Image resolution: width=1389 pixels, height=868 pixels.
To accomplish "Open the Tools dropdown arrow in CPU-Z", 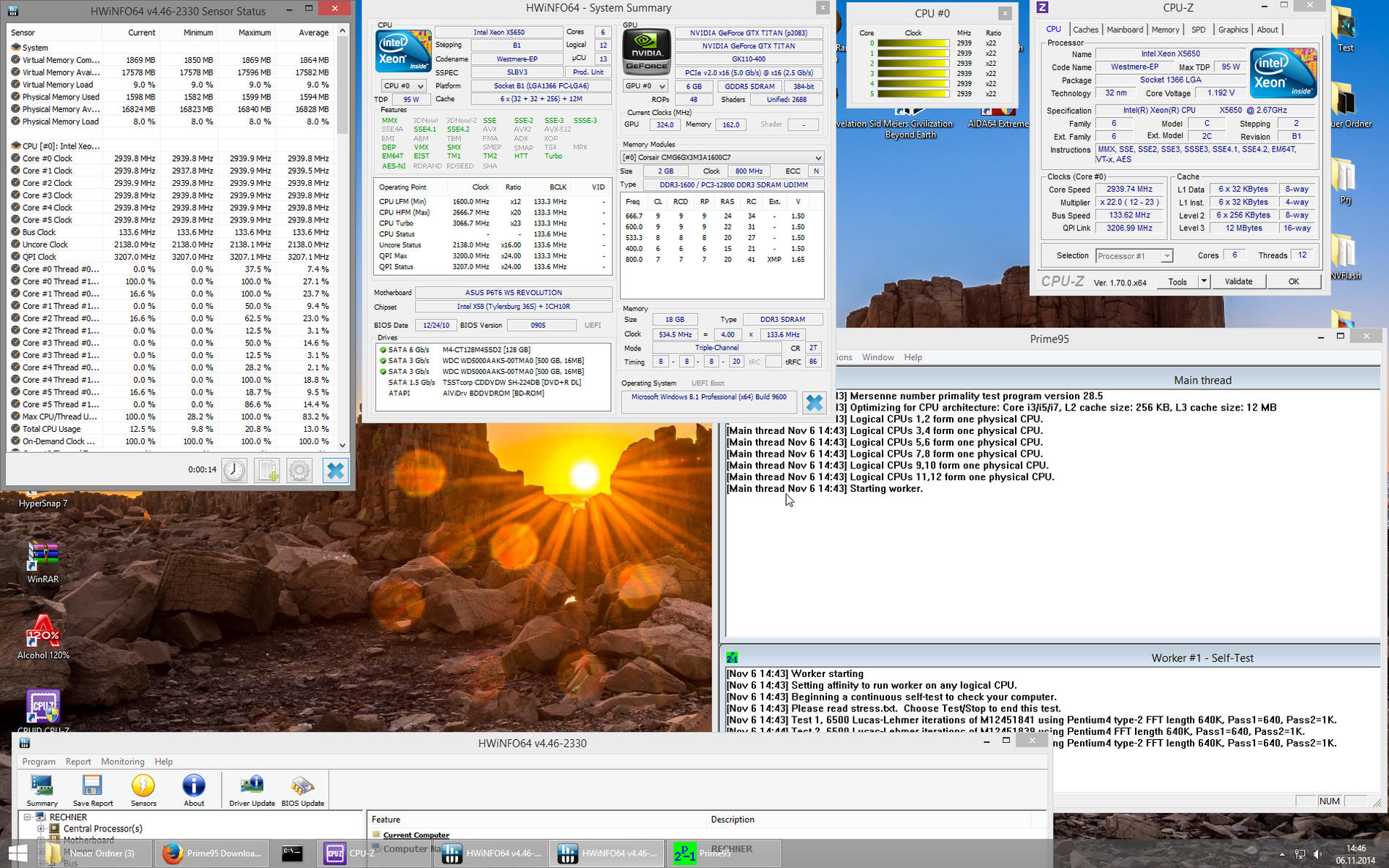I will [1204, 282].
